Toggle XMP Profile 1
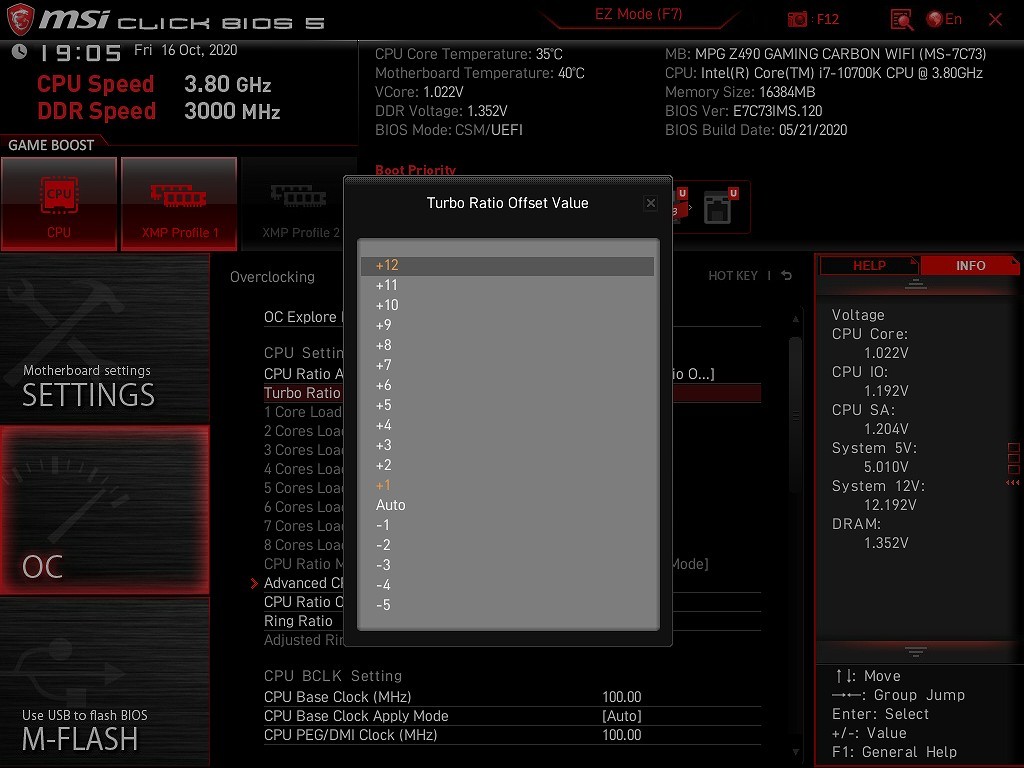The width and height of the screenshot is (1024, 768). pyautogui.click(x=179, y=204)
